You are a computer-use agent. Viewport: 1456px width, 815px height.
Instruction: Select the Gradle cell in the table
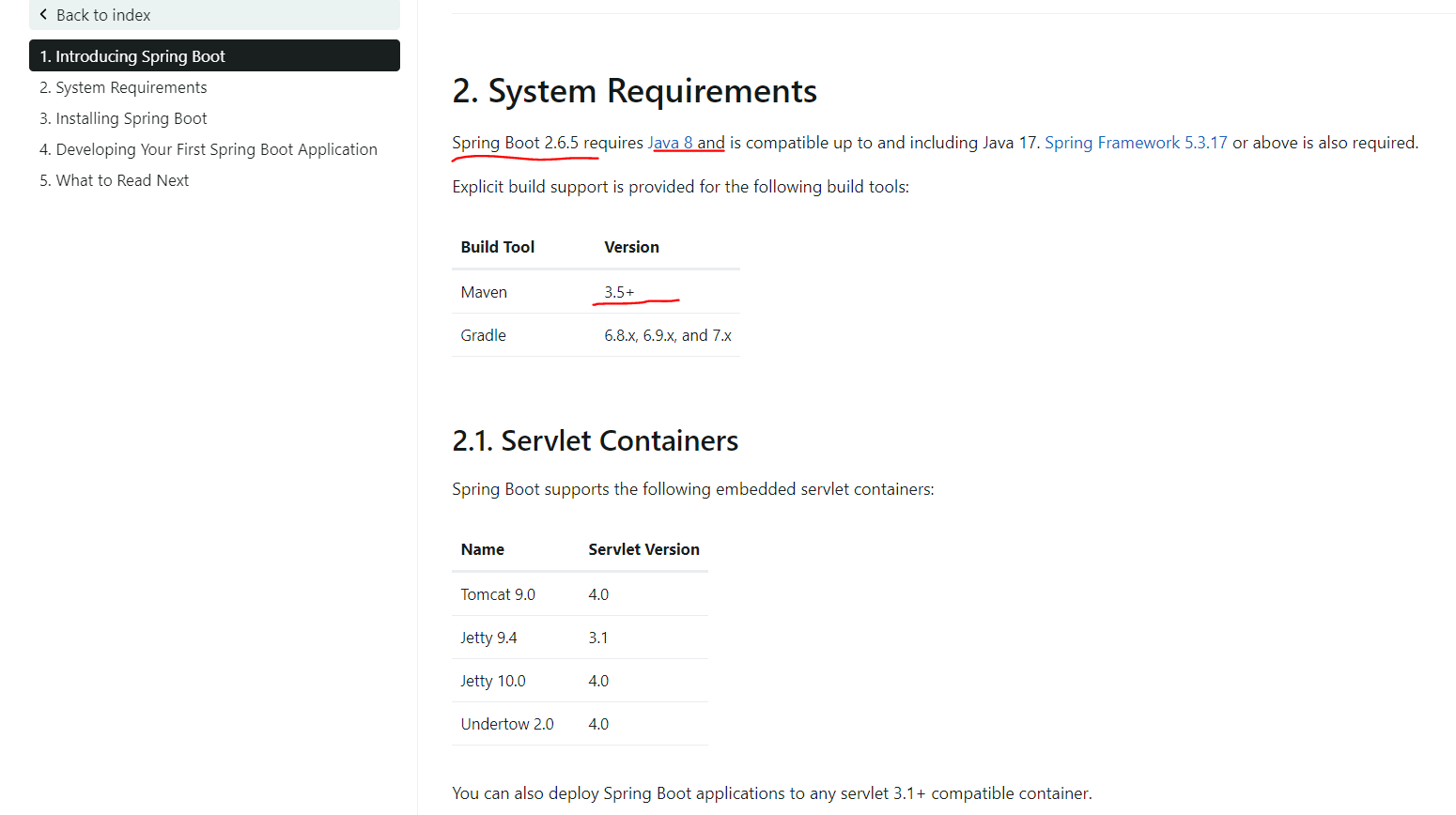pos(483,335)
